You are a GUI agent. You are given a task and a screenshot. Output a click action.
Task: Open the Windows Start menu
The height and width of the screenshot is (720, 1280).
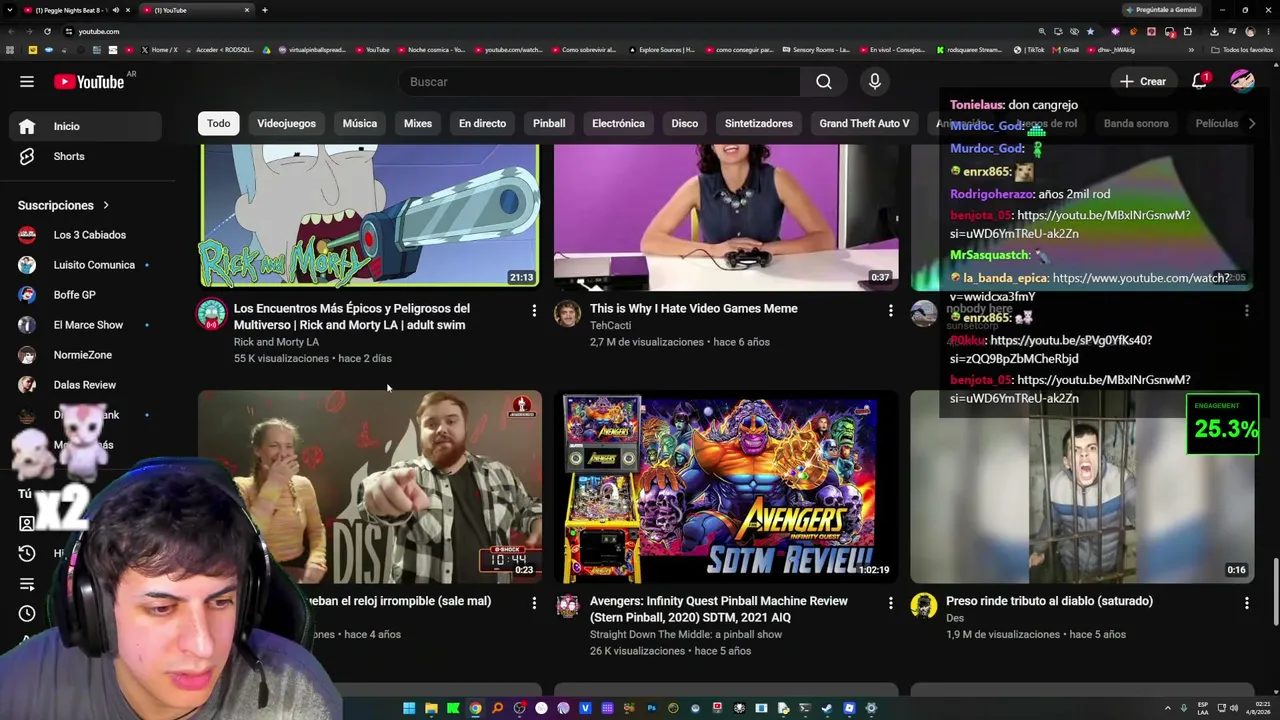point(409,708)
